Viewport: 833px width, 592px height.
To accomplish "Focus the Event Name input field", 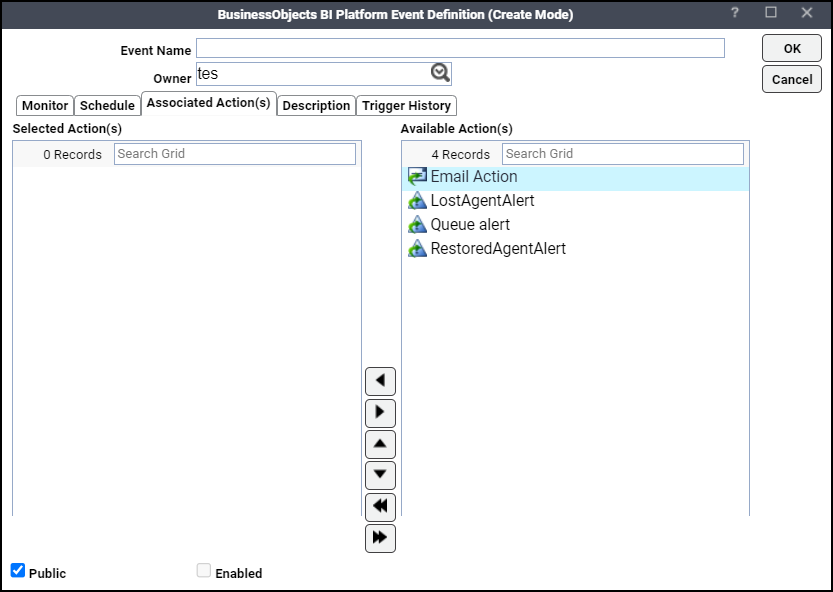I will [460, 48].
